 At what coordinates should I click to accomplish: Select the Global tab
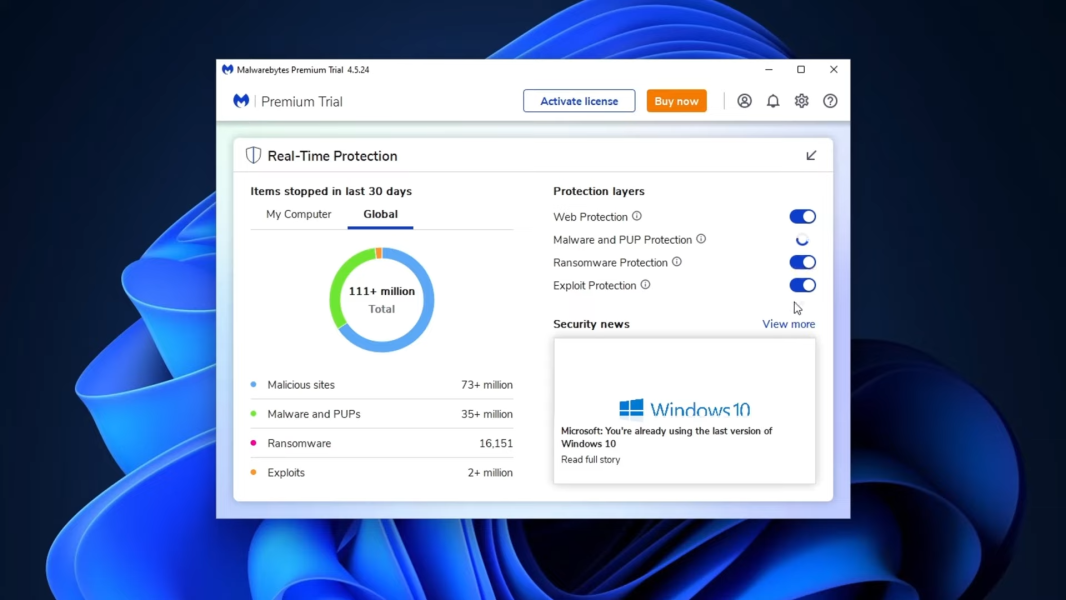tap(380, 214)
